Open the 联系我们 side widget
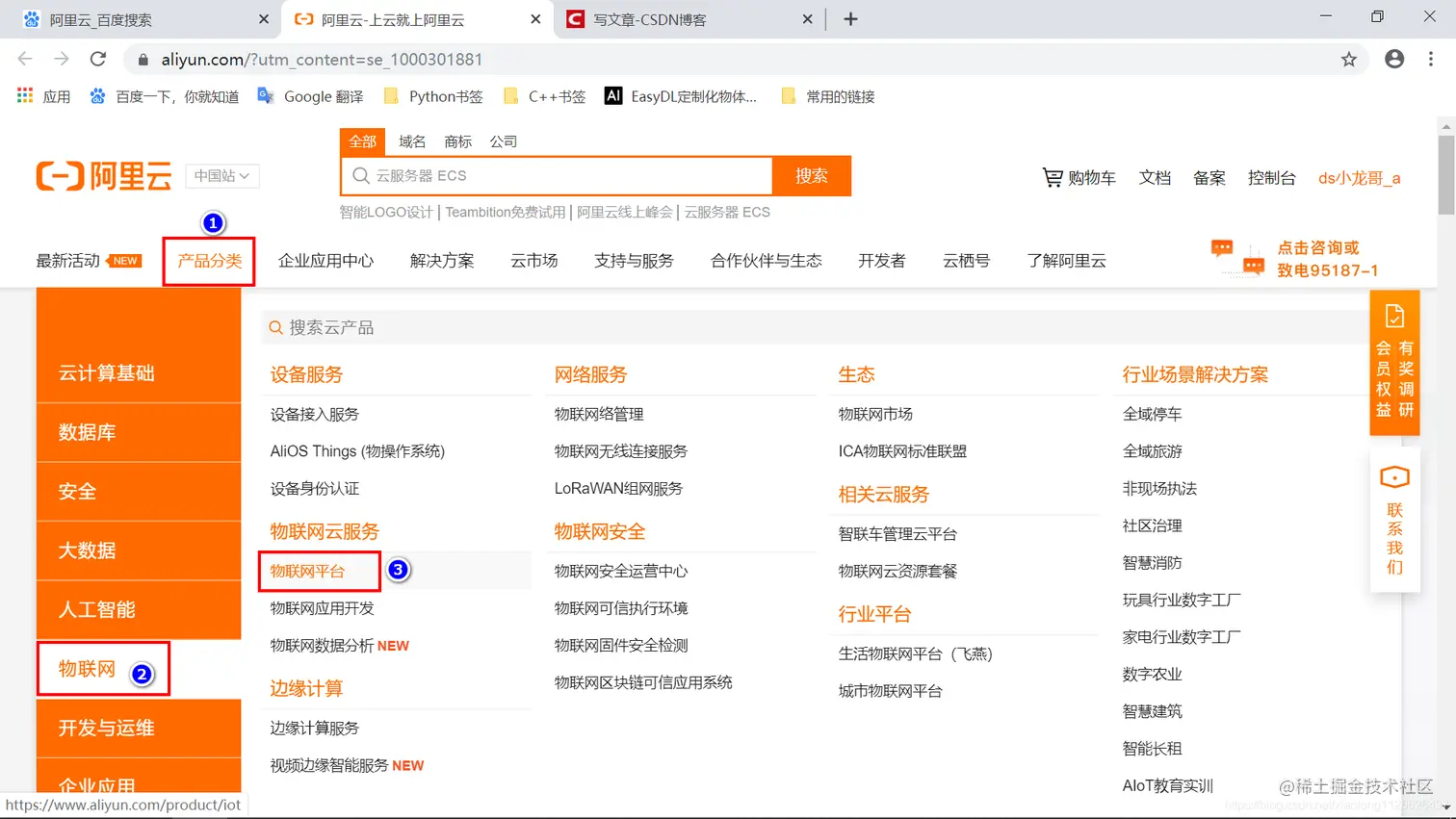Screen dimensions: 1456x819 1394,520
